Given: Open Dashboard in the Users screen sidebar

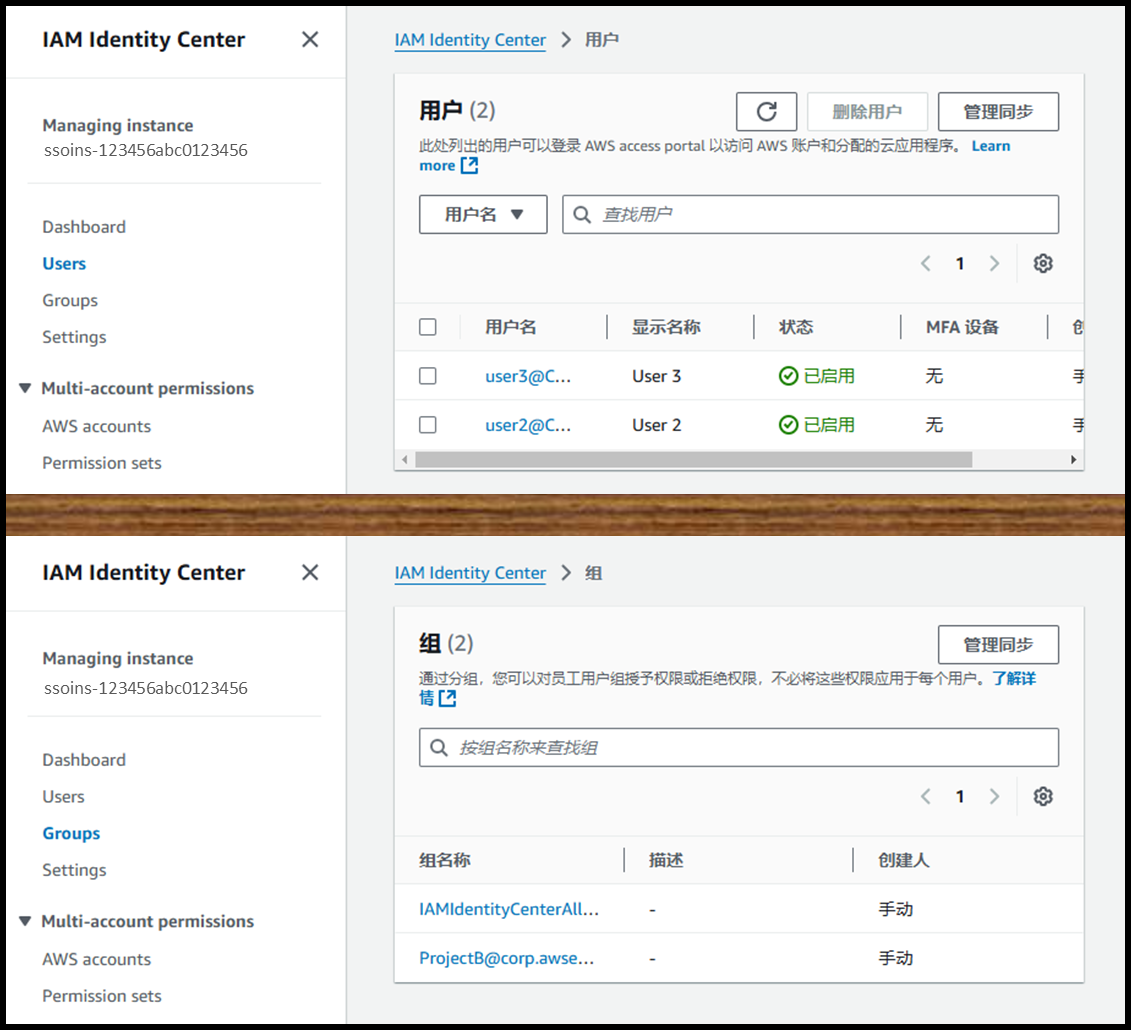Looking at the screenshot, I should click(x=84, y=227).
